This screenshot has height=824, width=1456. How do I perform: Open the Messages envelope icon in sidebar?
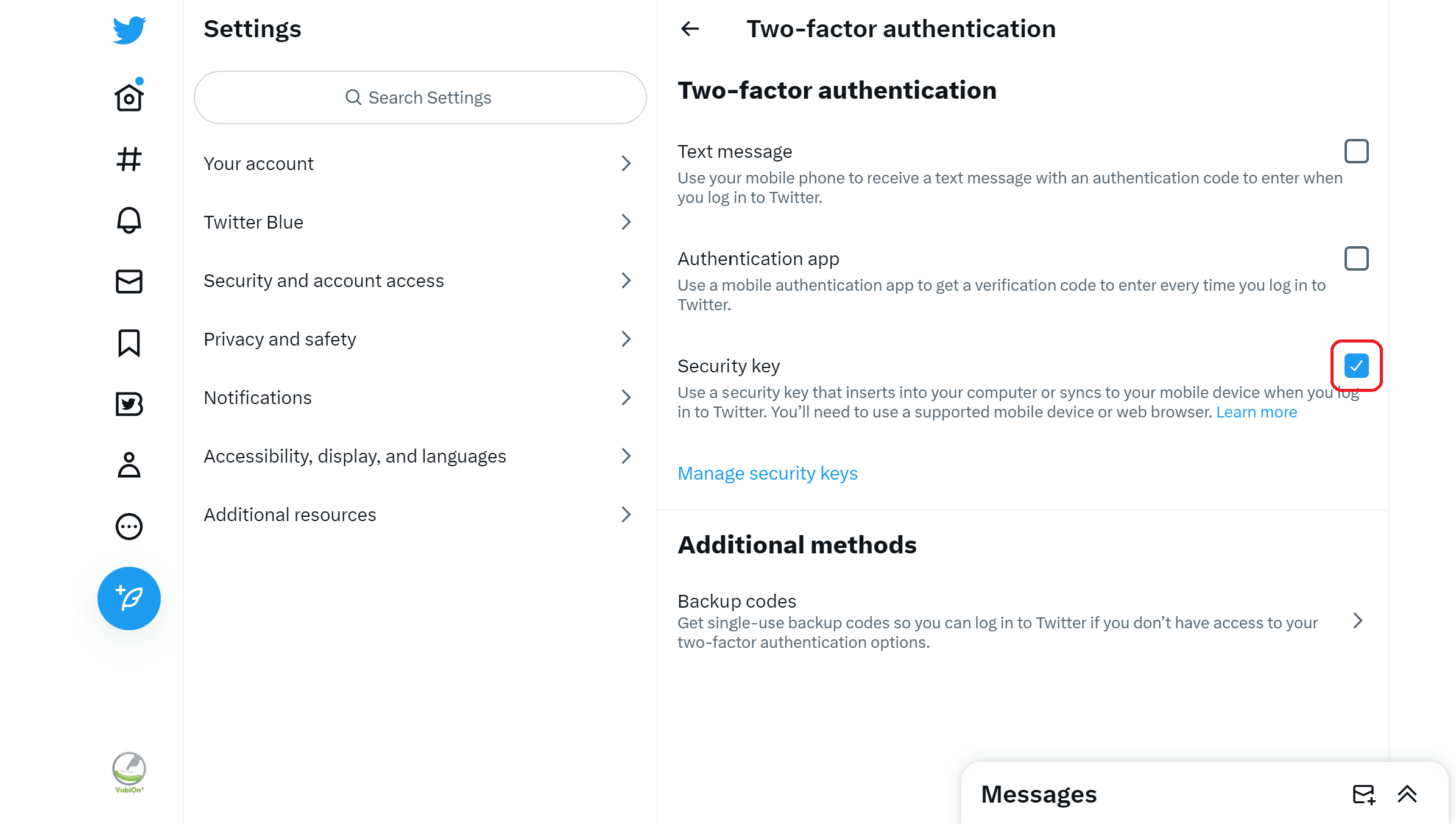[129, 282]
